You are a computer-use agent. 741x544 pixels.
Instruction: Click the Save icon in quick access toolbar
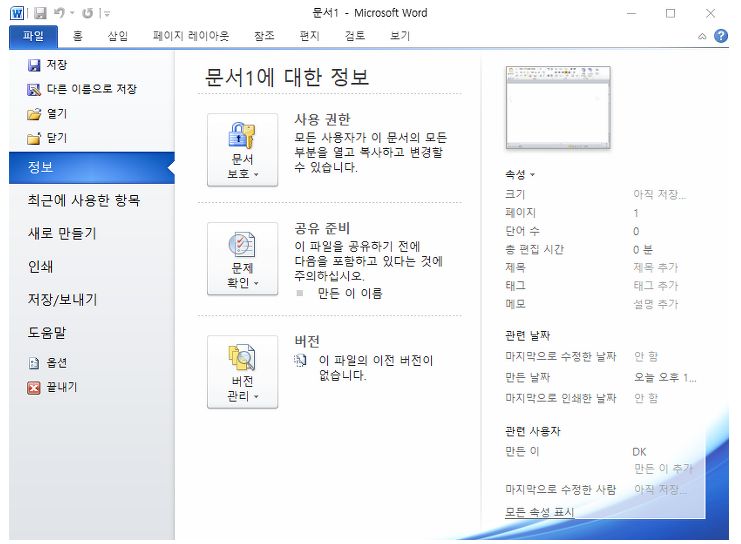[x=41, y=13]
